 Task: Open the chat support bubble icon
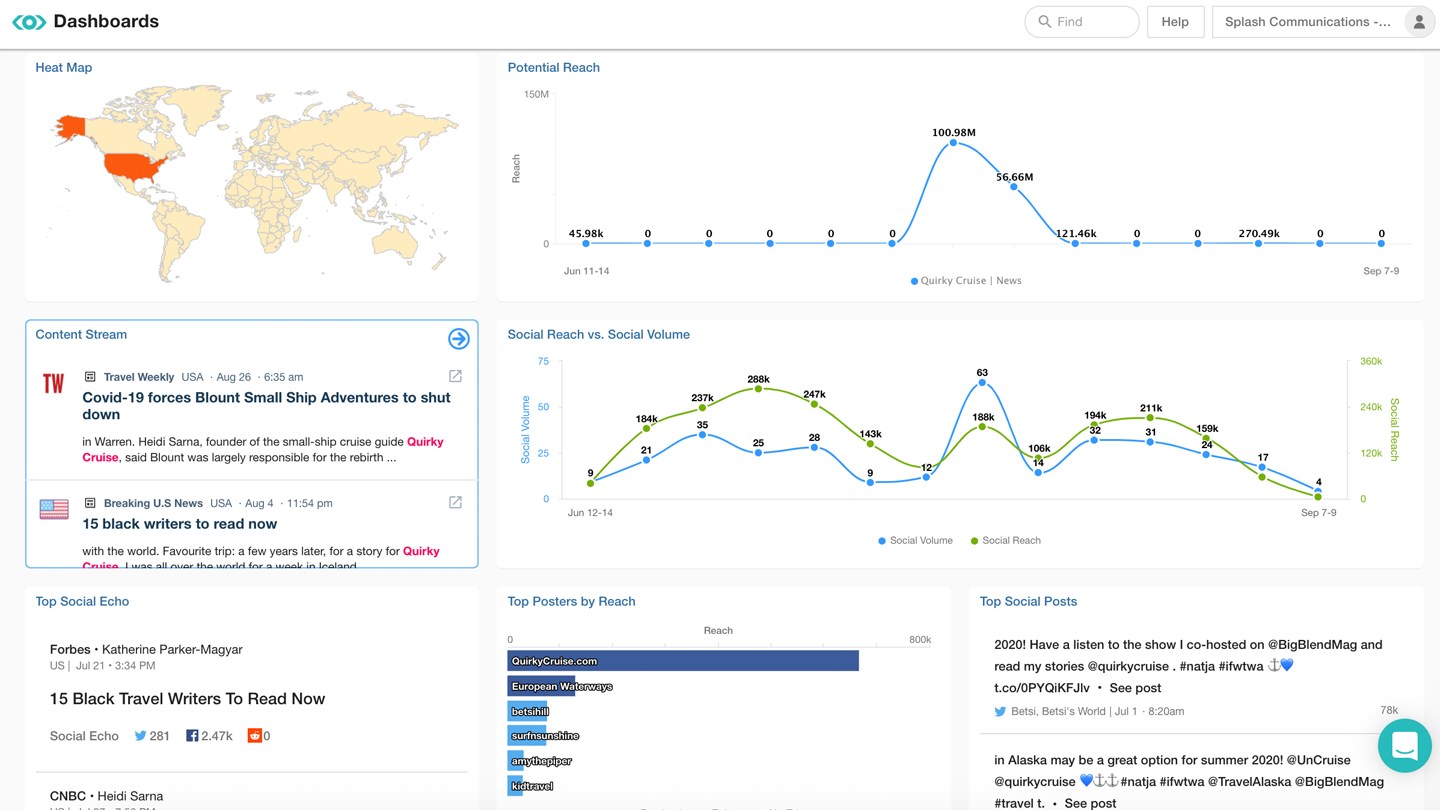pyautogui.click(x=1404, y=746)
